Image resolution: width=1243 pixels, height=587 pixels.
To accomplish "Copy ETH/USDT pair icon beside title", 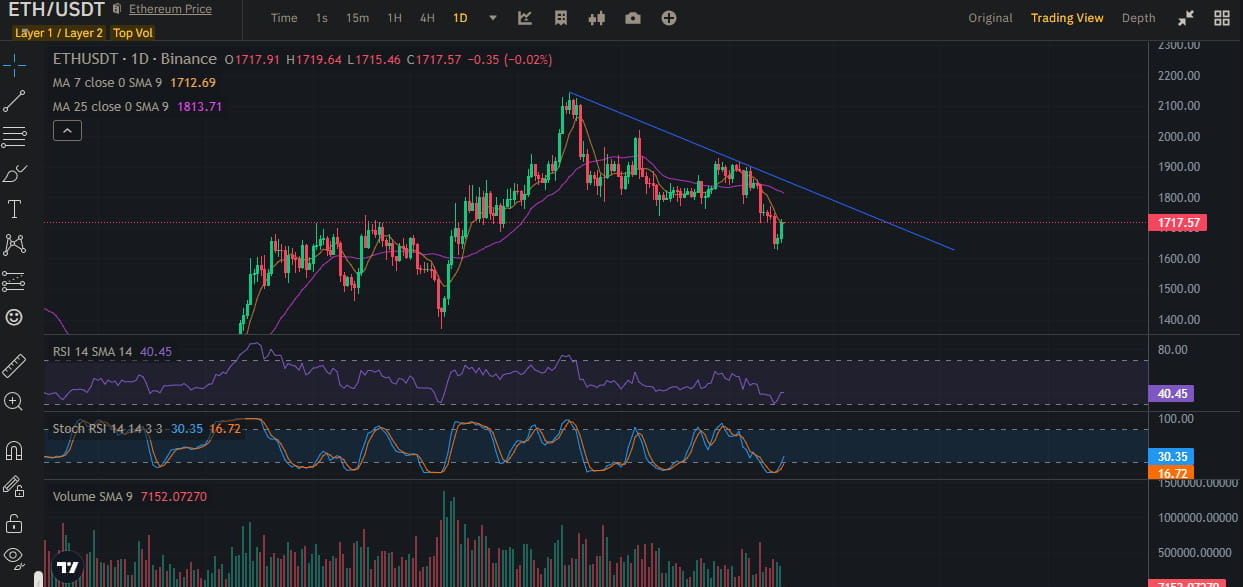I will pos(118,9).
